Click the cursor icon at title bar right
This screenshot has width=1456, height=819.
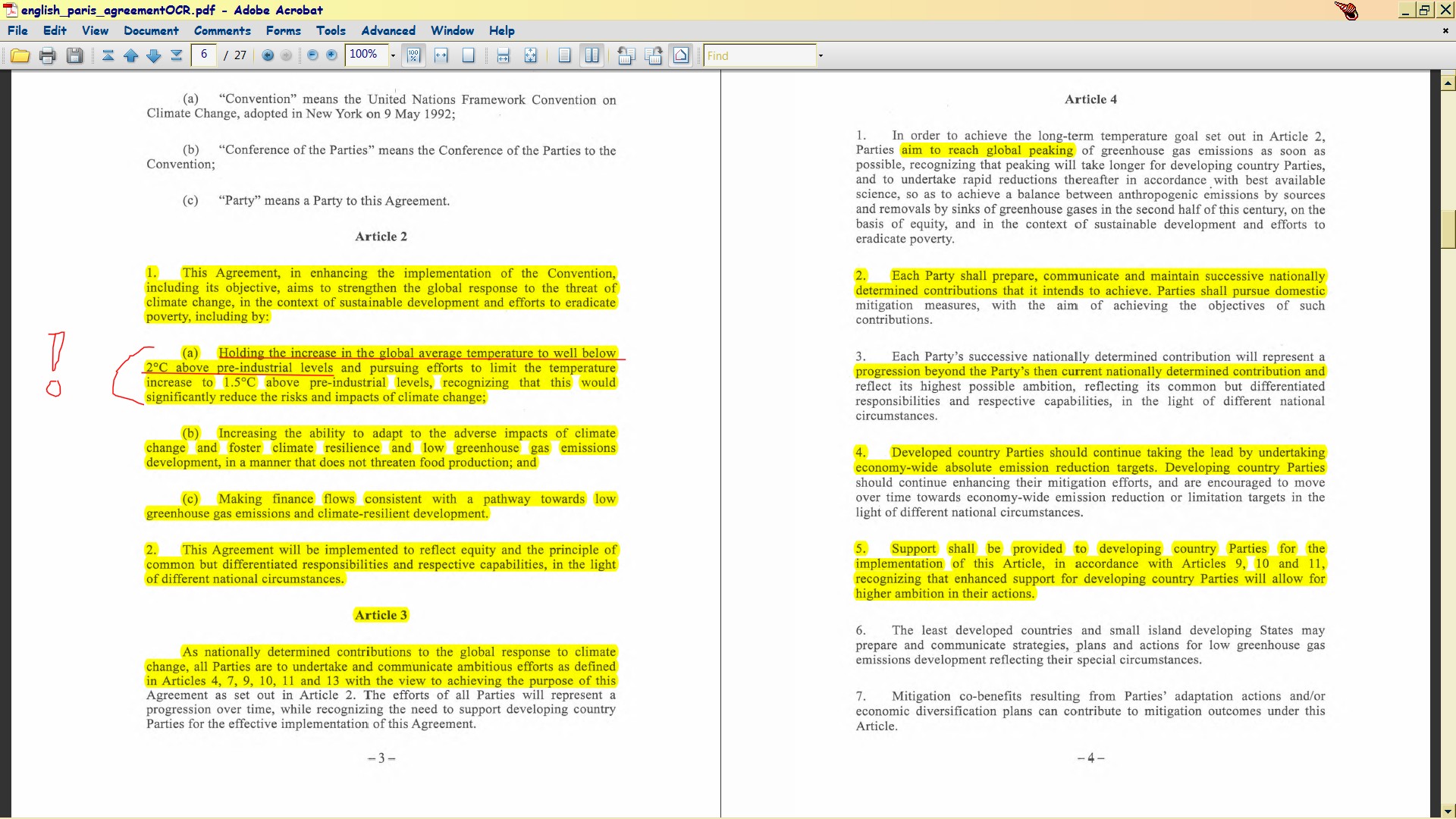tap(1347, 11)
